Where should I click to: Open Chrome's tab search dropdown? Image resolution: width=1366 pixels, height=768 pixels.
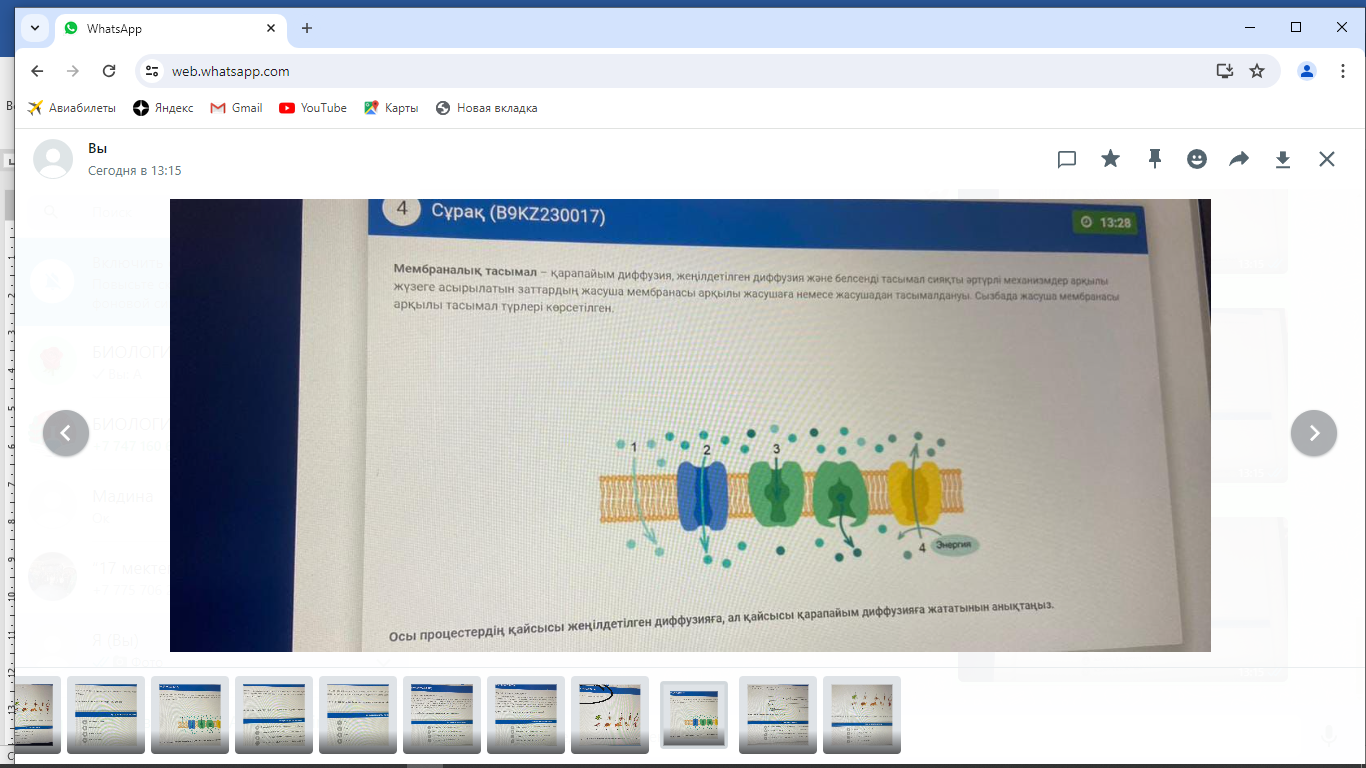35,28
